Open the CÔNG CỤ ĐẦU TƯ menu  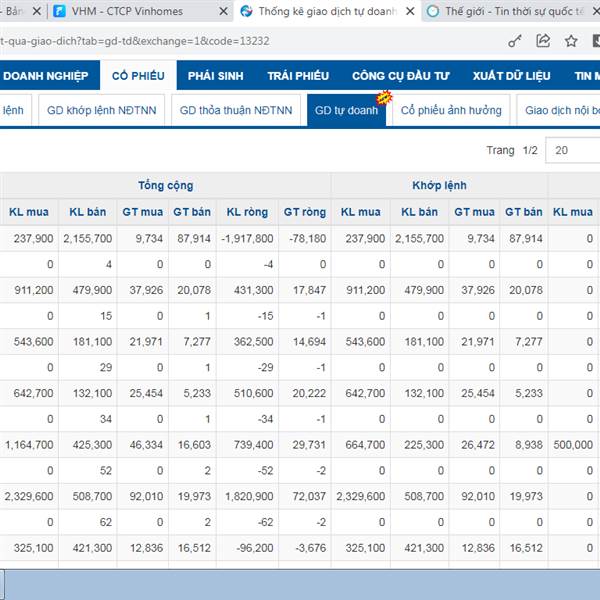401,76
